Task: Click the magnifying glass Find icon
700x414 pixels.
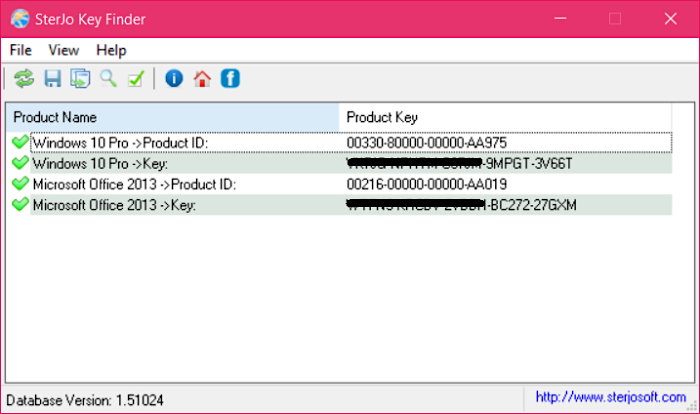Action: coord(108,79)
